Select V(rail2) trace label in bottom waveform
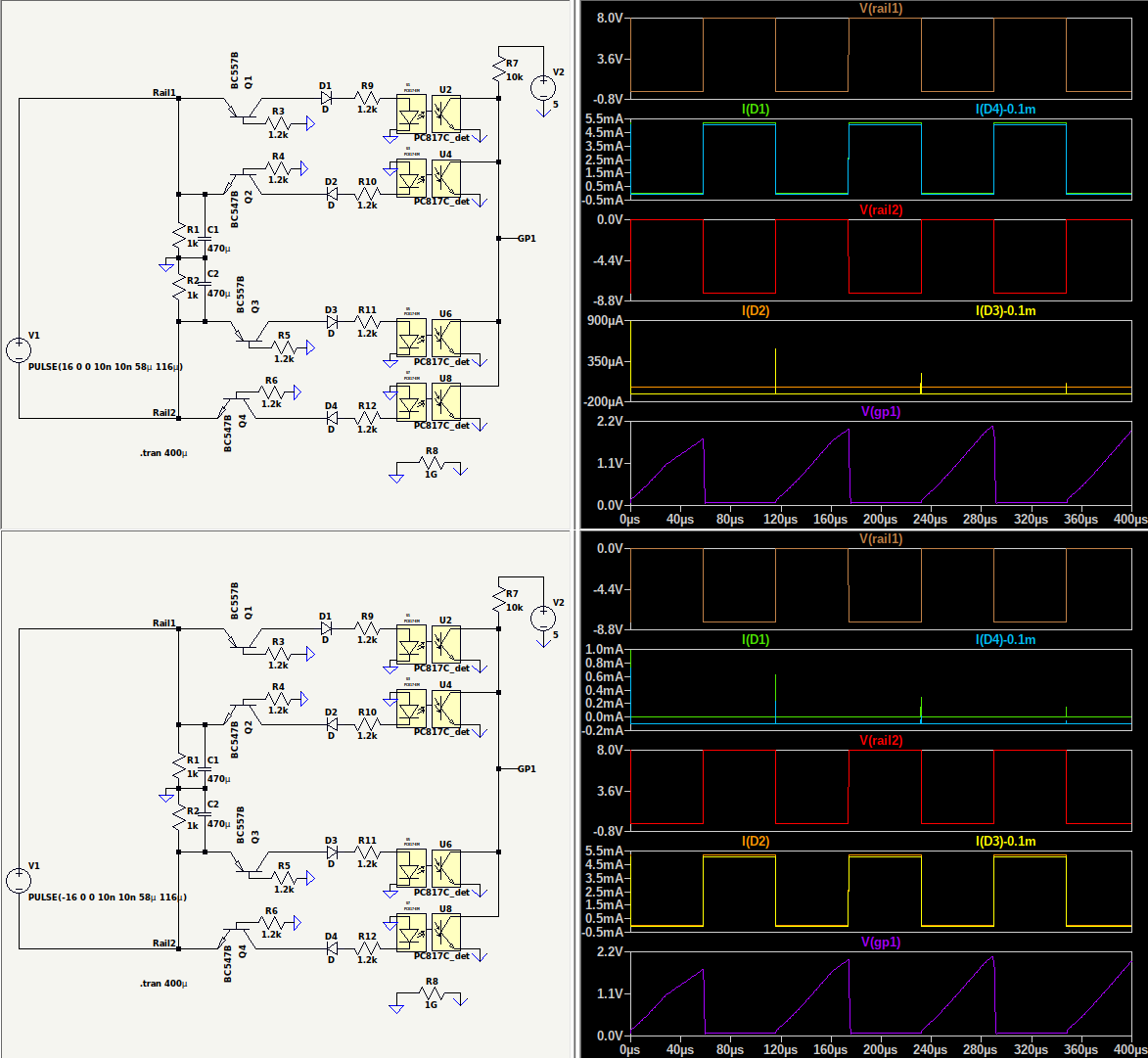The height and width of the screenshot is (1059, 1148). pyautogui.click(x=880, y=741)
